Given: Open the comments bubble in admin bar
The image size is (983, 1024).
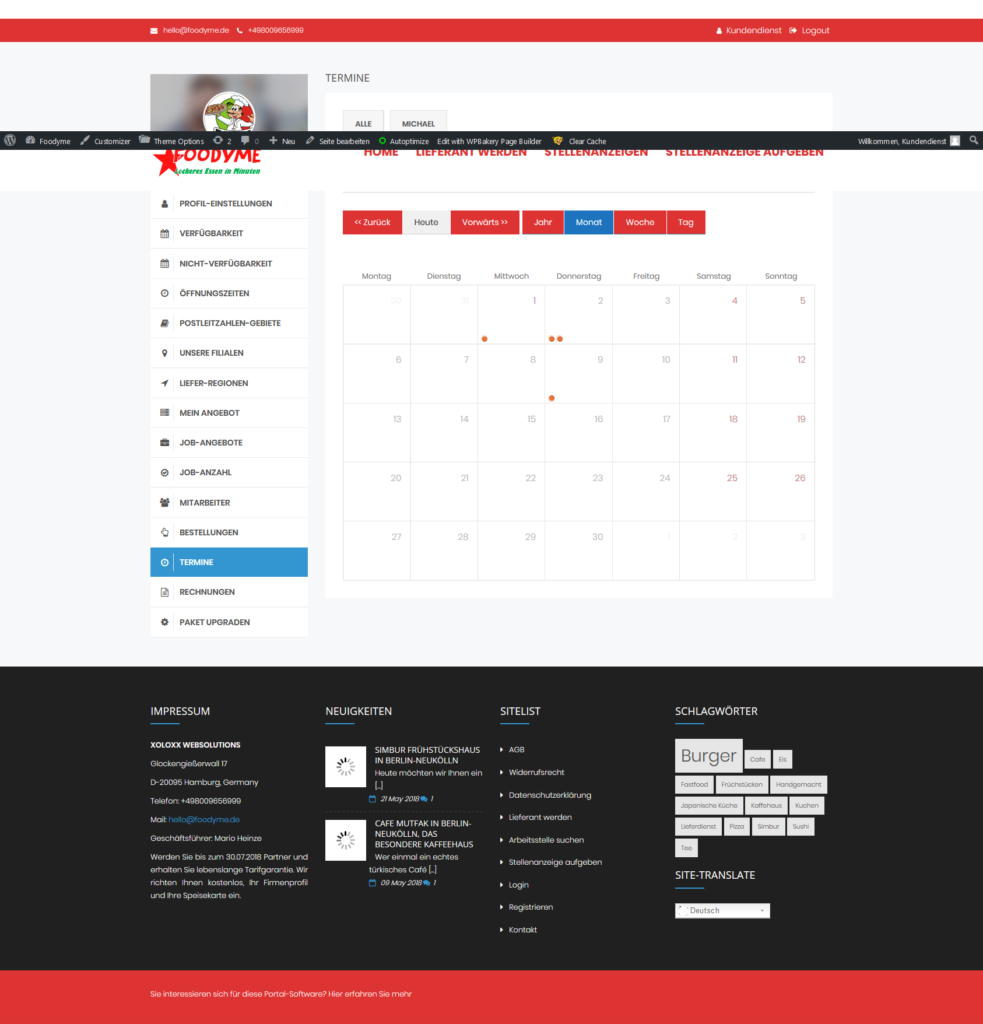Looking at the screenshot, I should [x=249, y=141].
